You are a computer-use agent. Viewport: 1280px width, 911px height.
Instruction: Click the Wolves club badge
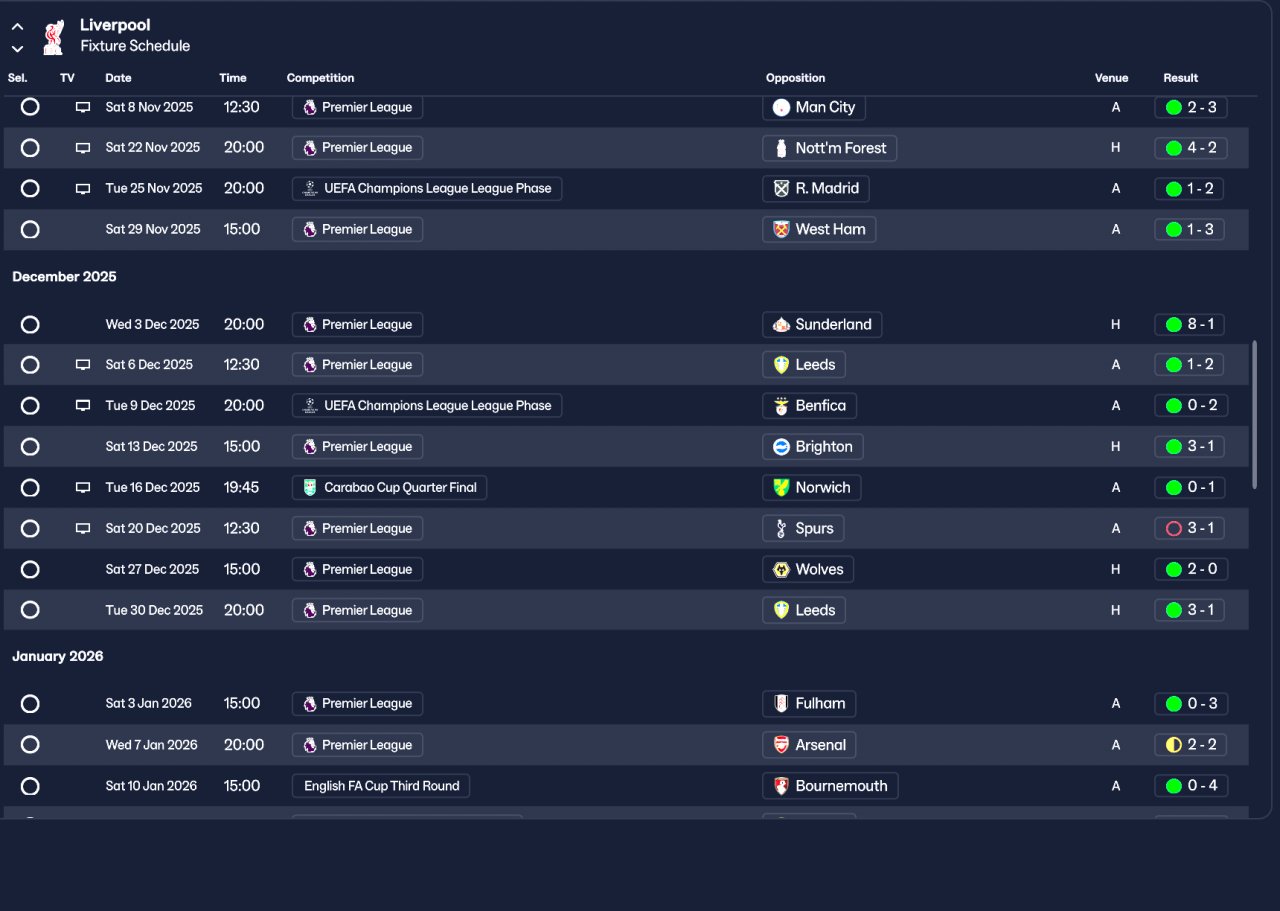coord(782,569)
